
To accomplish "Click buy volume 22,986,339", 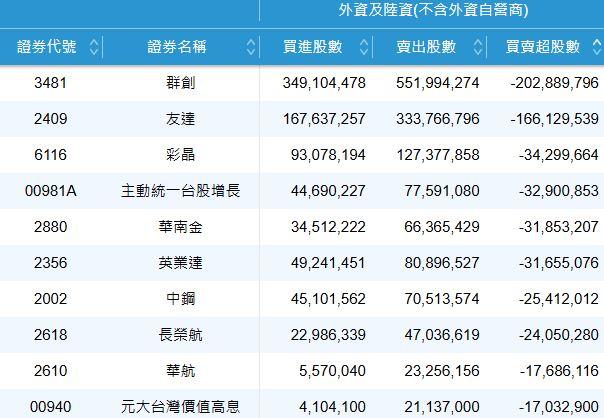I will [x=328, y=335].
